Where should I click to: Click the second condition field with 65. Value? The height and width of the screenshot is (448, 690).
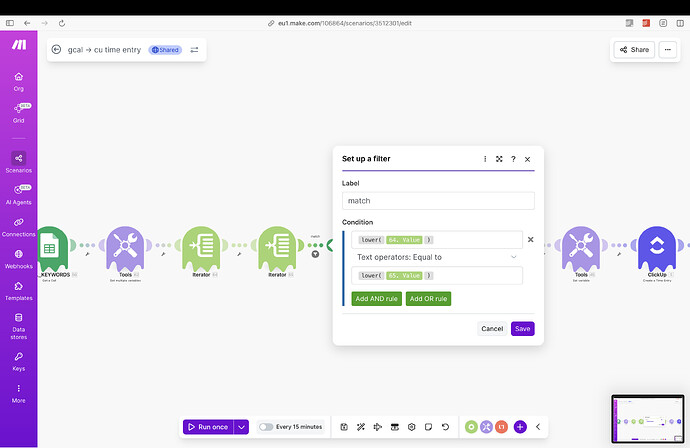click(x=437, y=275)
